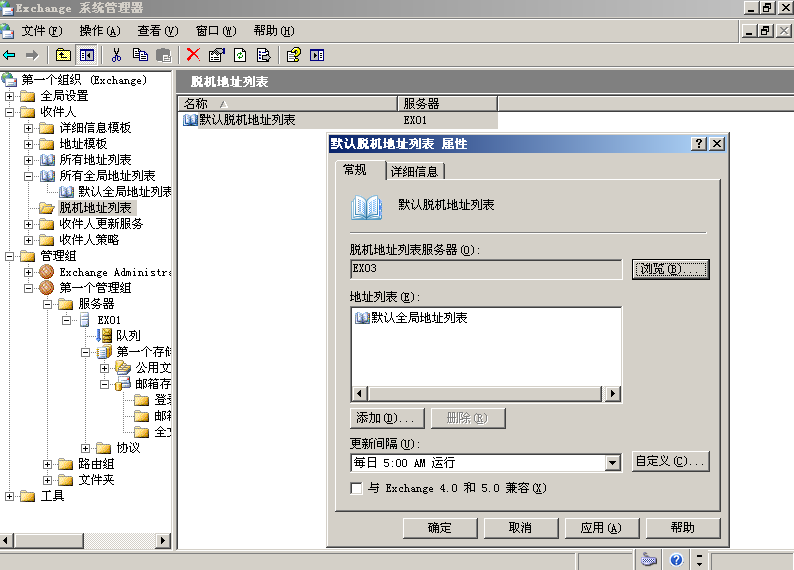Click the Forward arrow toolbar icon

pos(32,55)
